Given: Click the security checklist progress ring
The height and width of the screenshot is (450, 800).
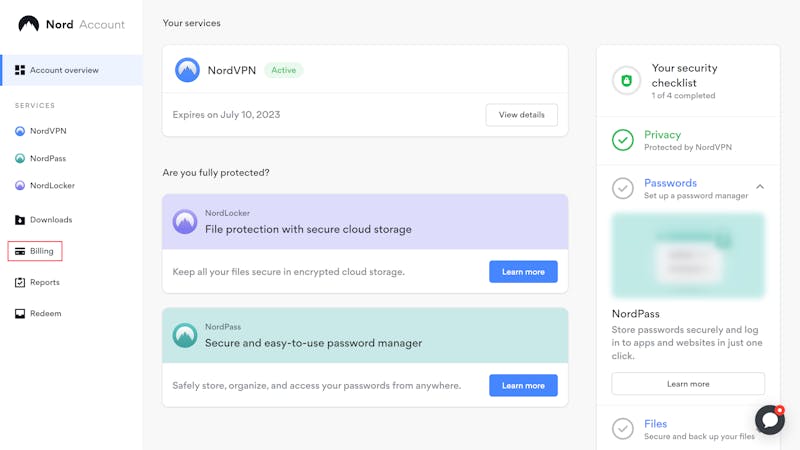Looking at the screenshot, I should 627,81.
